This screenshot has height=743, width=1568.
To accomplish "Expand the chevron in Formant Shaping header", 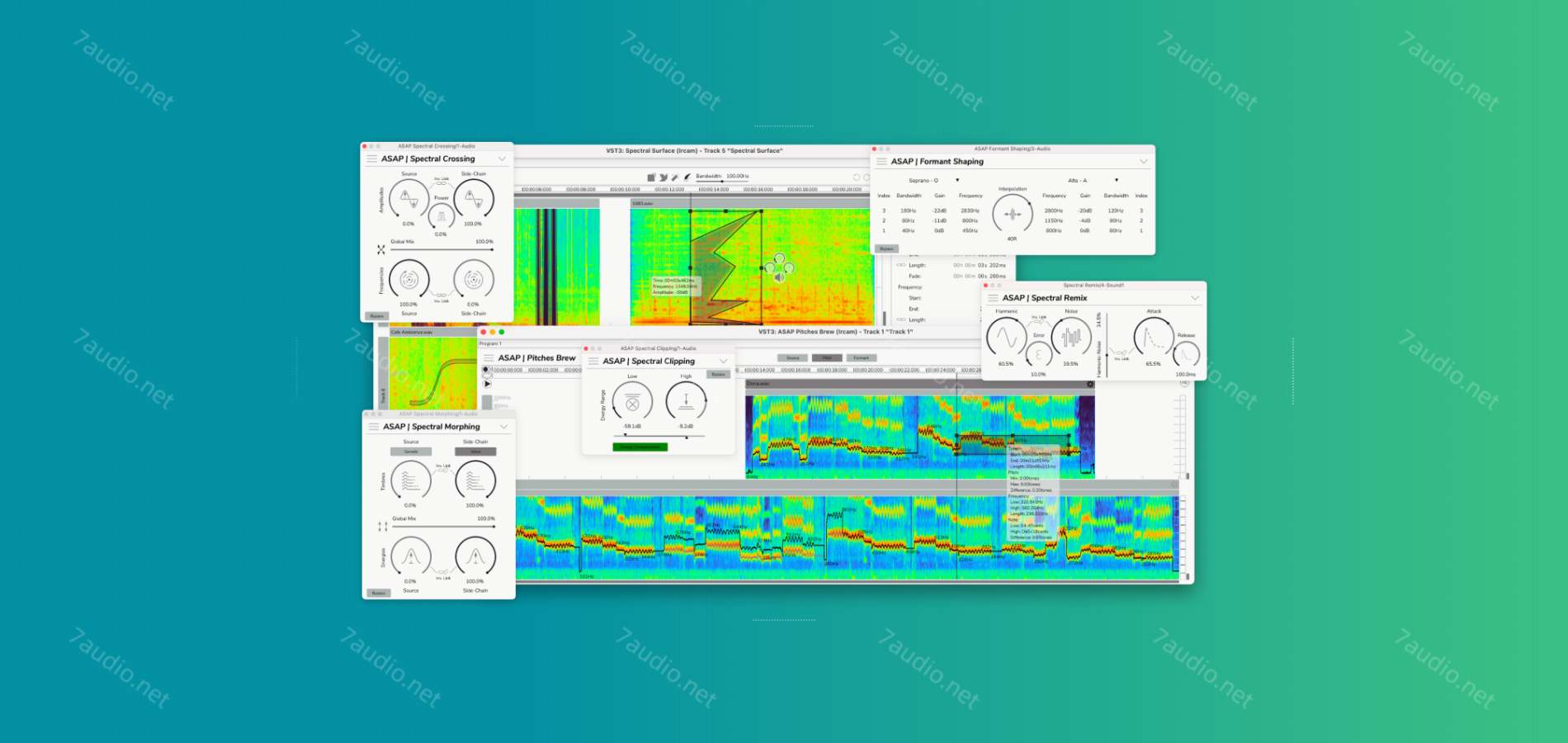I will (x=1143, y=162).
